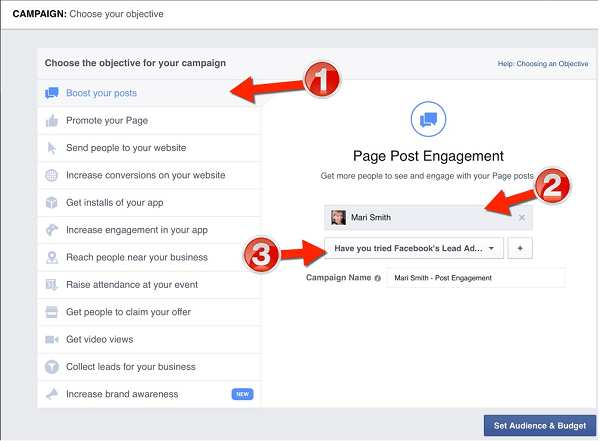600x441 pixels.
Task: Click the globe icon for Increase conversions
Action: click(52, 175)
